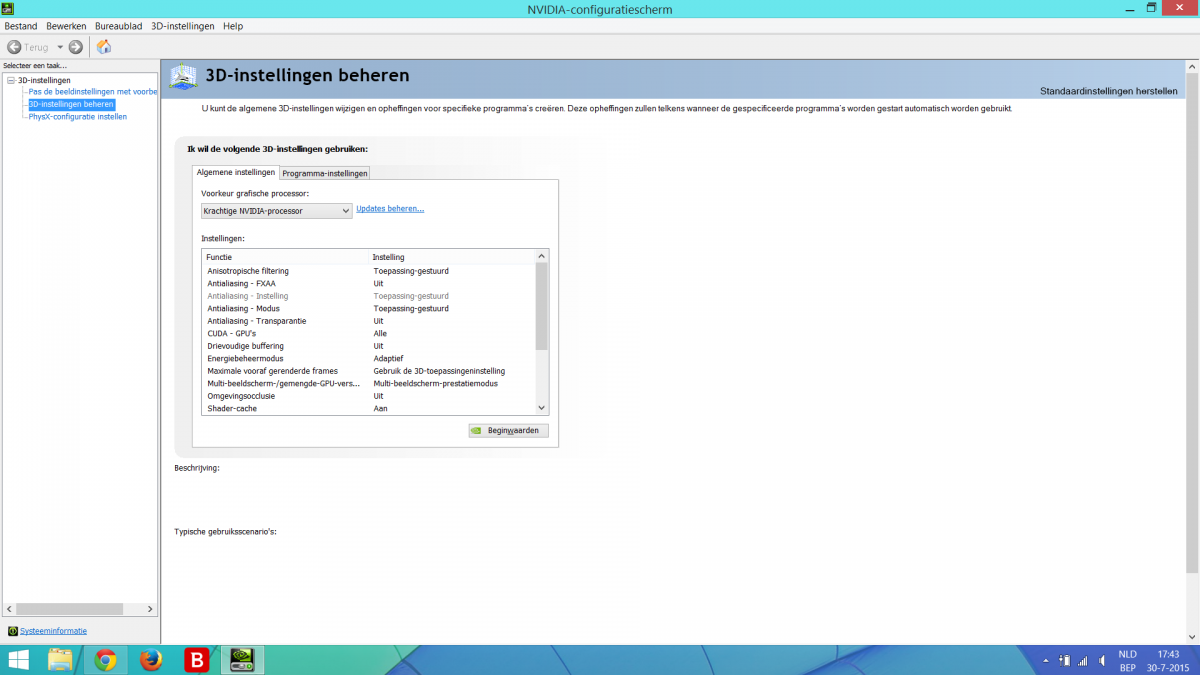Click the 3D settings header icon
Image resolution: width=1200 pixels, height=675 pixels.
click(183, 77)
